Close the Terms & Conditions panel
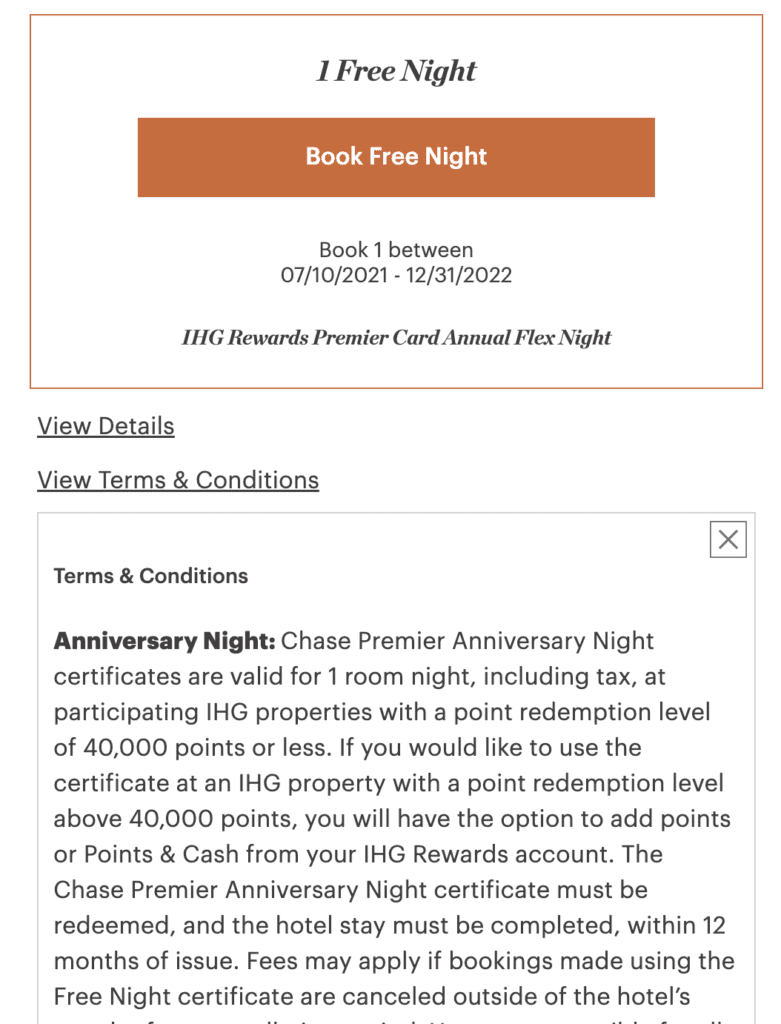This screenshot has width=781, height=1024. coord(728,540)
